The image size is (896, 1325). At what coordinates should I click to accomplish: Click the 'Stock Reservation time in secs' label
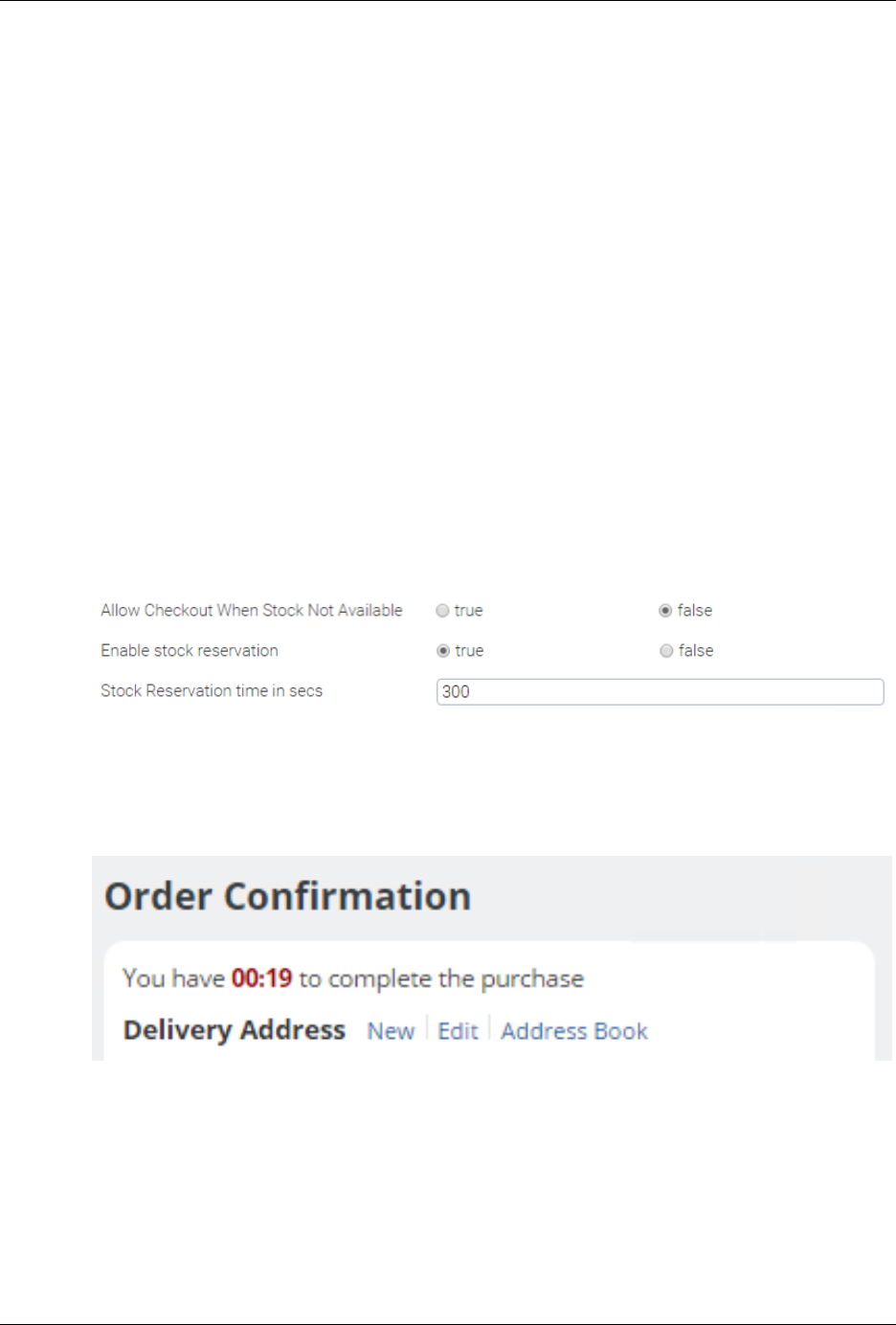click(212, 691)
